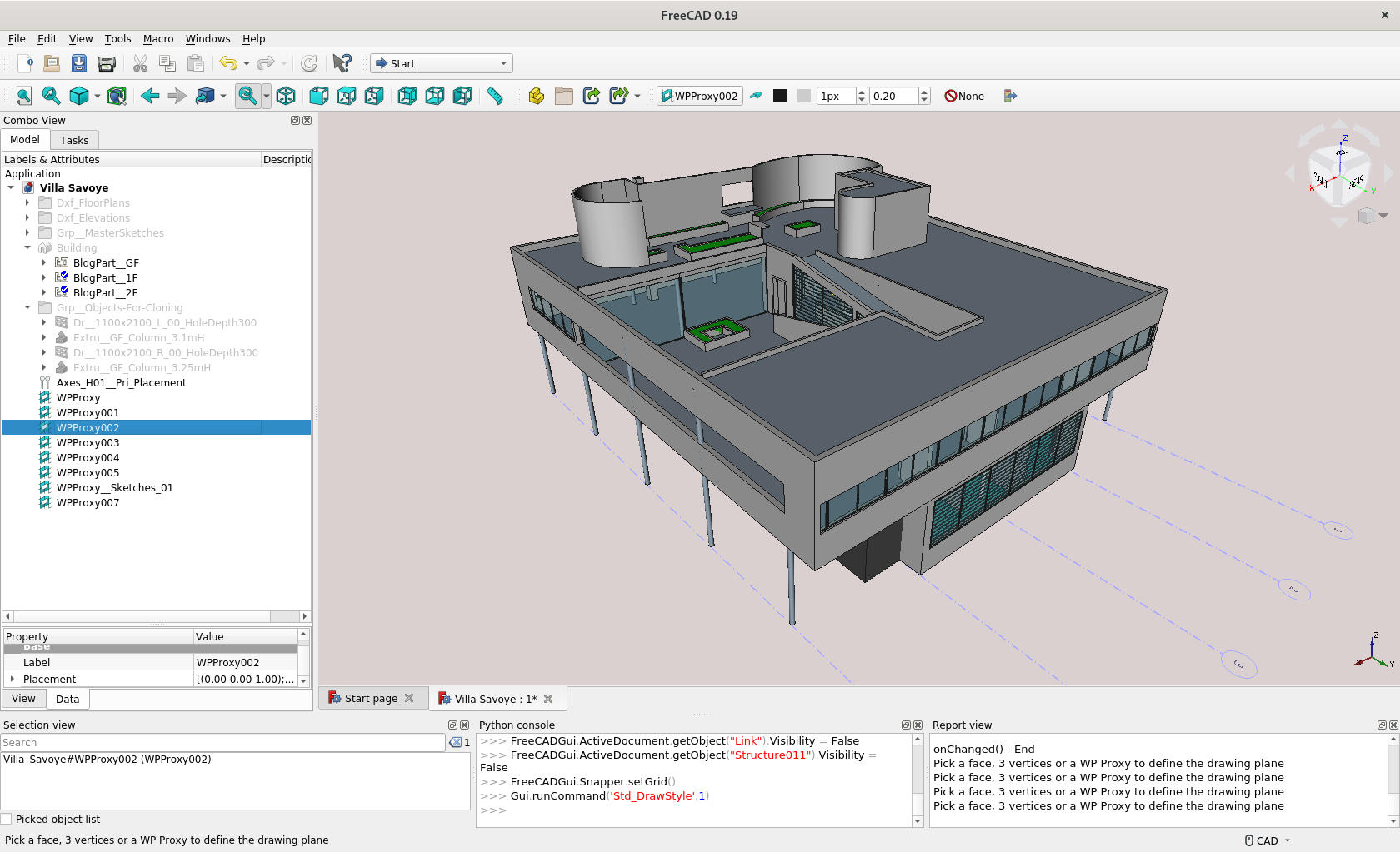Set rear view
The image size is (1400, 852).
407,96
